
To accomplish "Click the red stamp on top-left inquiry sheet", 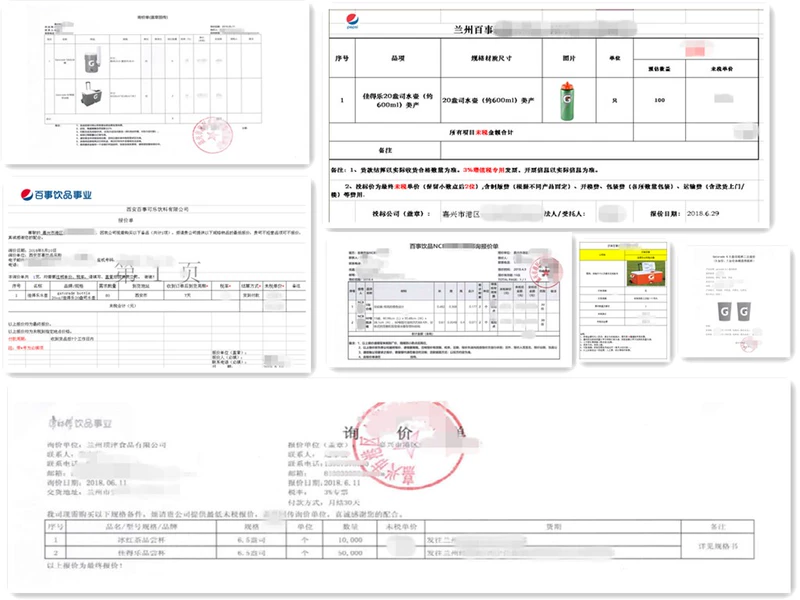I will click(212, 135).
